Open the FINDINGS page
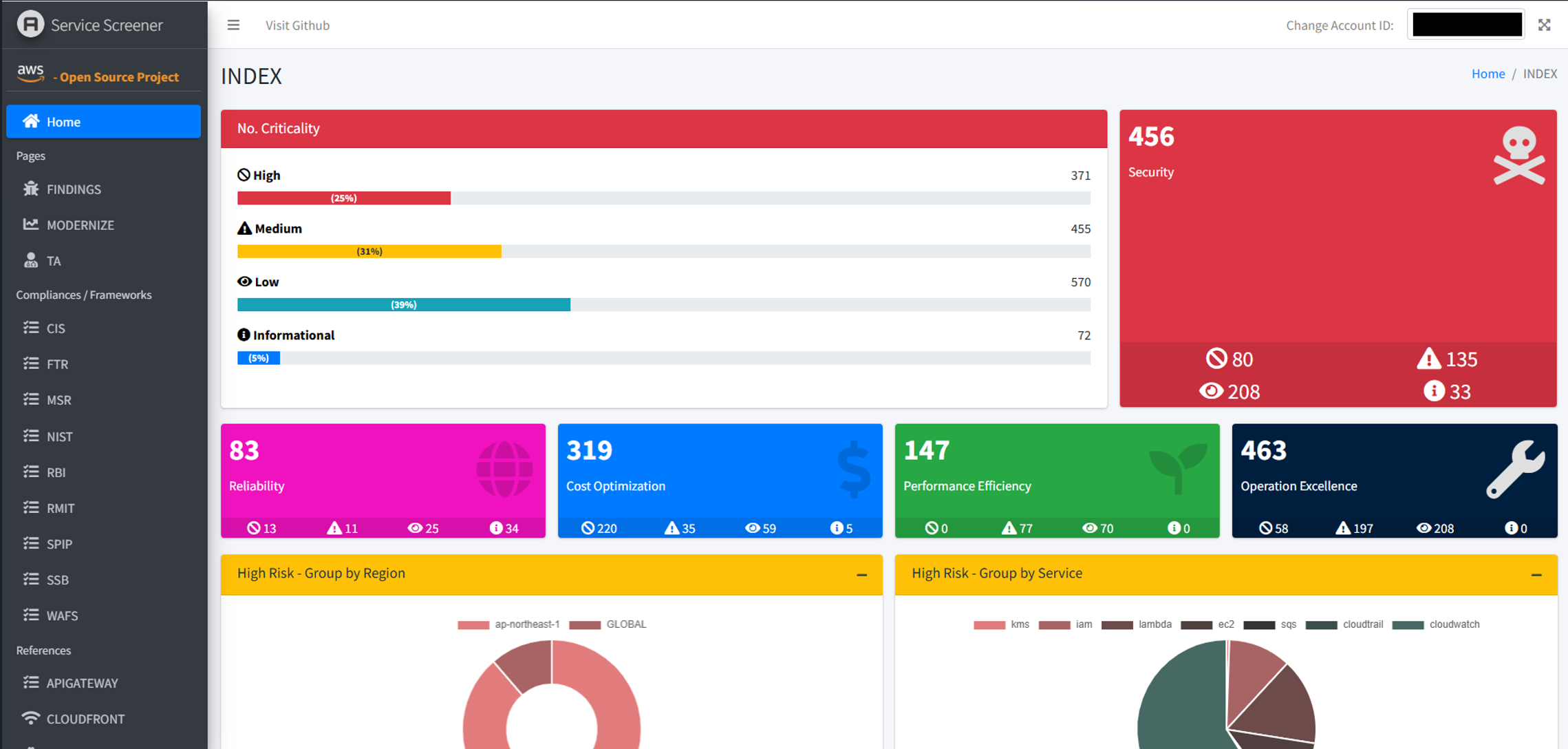This screenshot has height=749, width=1568. (103, 189)
